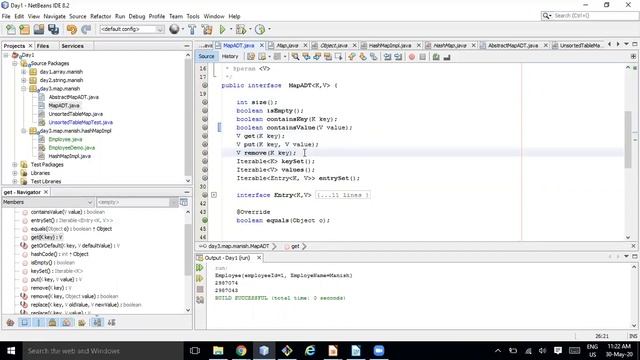This screenshot has height=360, width=640.
Task: Open the Refactor menu
Action: 100,16
